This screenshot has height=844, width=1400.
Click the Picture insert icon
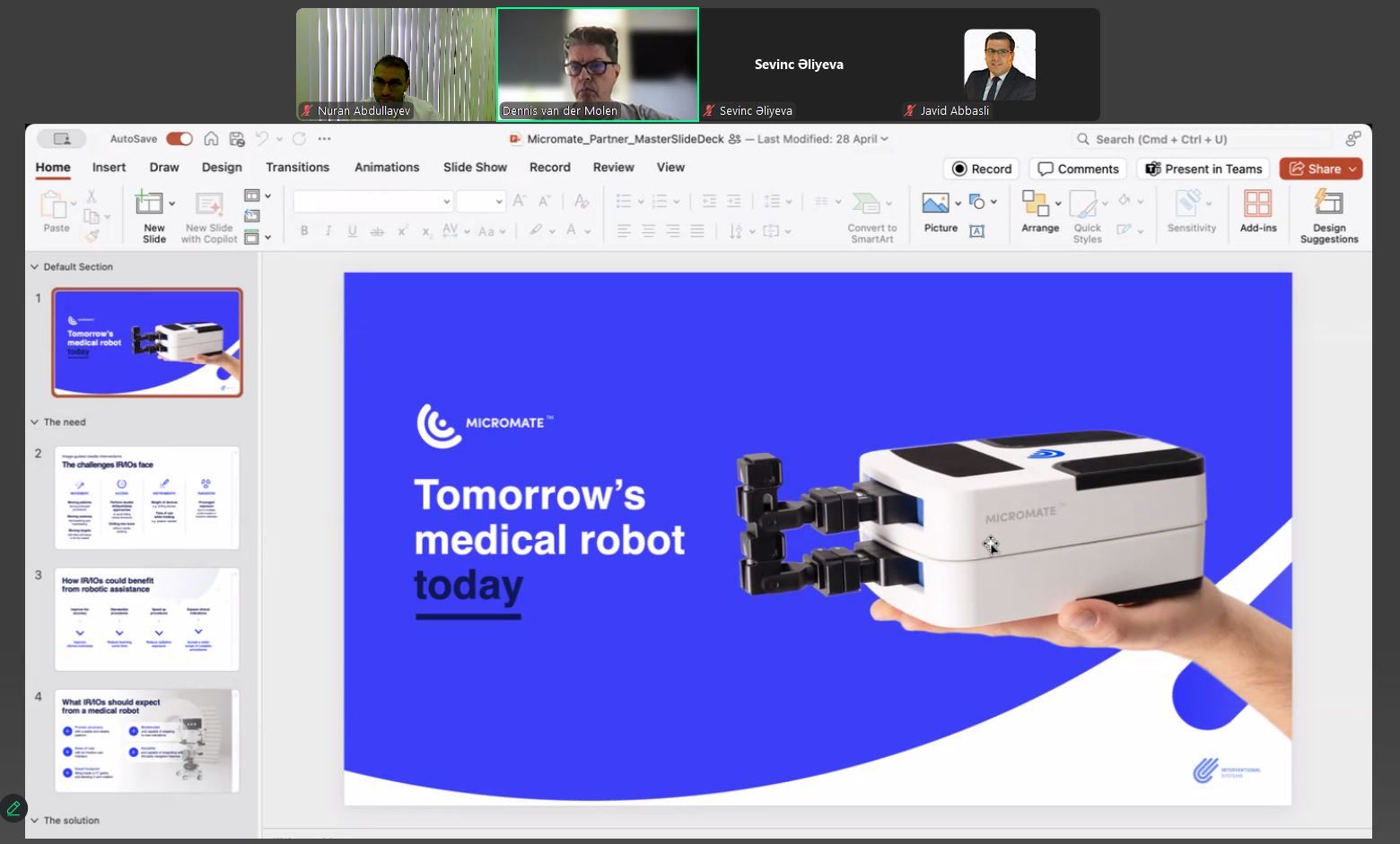[x=936, y=204]
